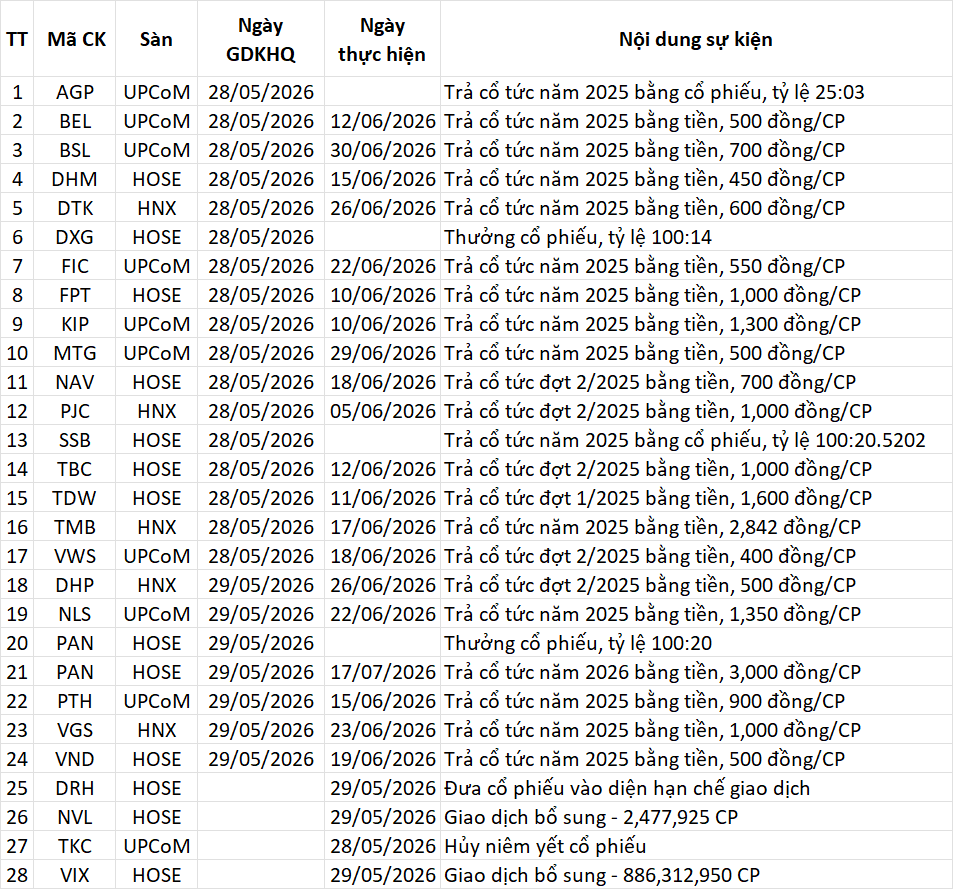953x889 pixels.
Task: Select the VND stock code cell
Action: (x=75, y=759)
